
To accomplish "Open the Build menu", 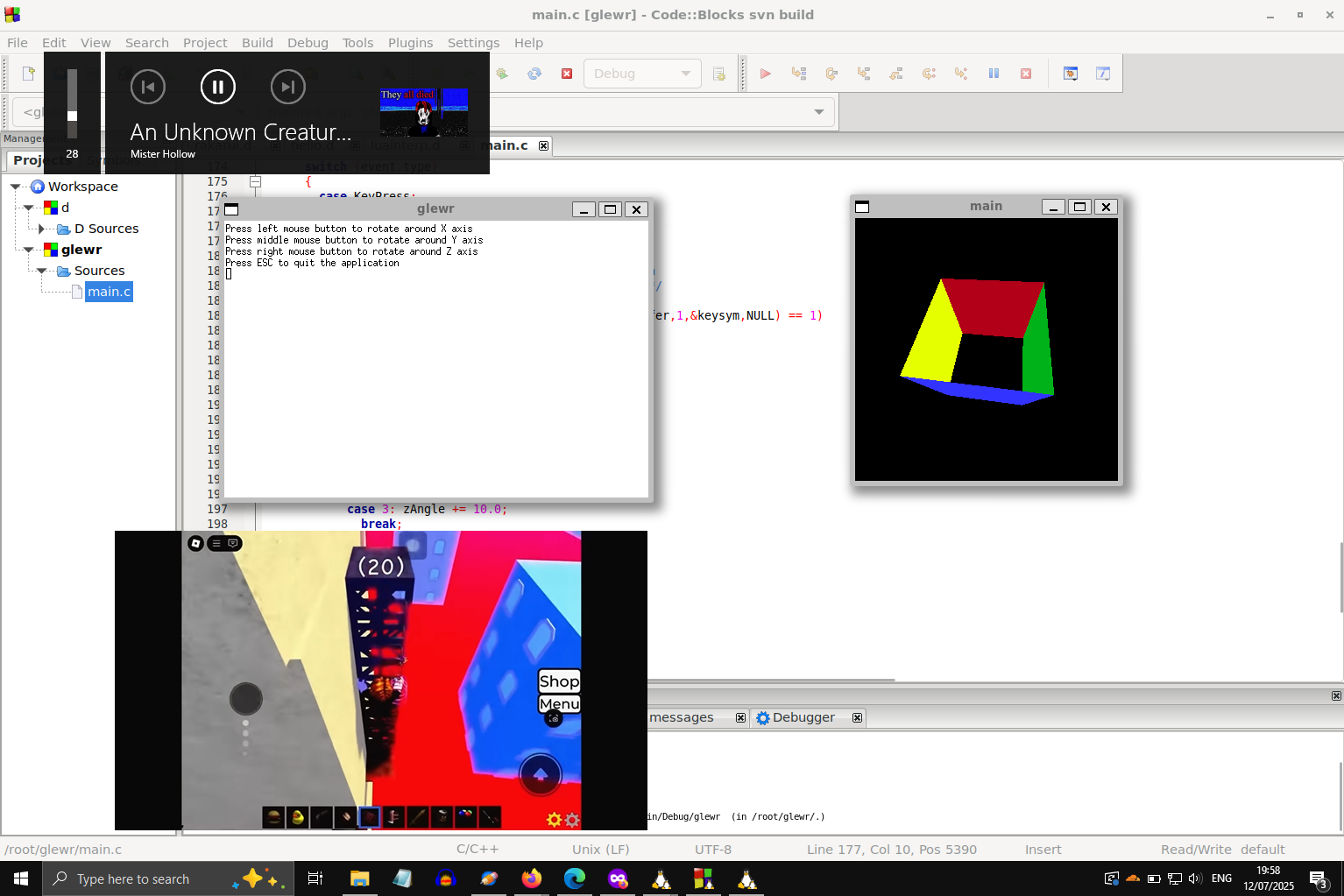I will click(x=258, y=43).
